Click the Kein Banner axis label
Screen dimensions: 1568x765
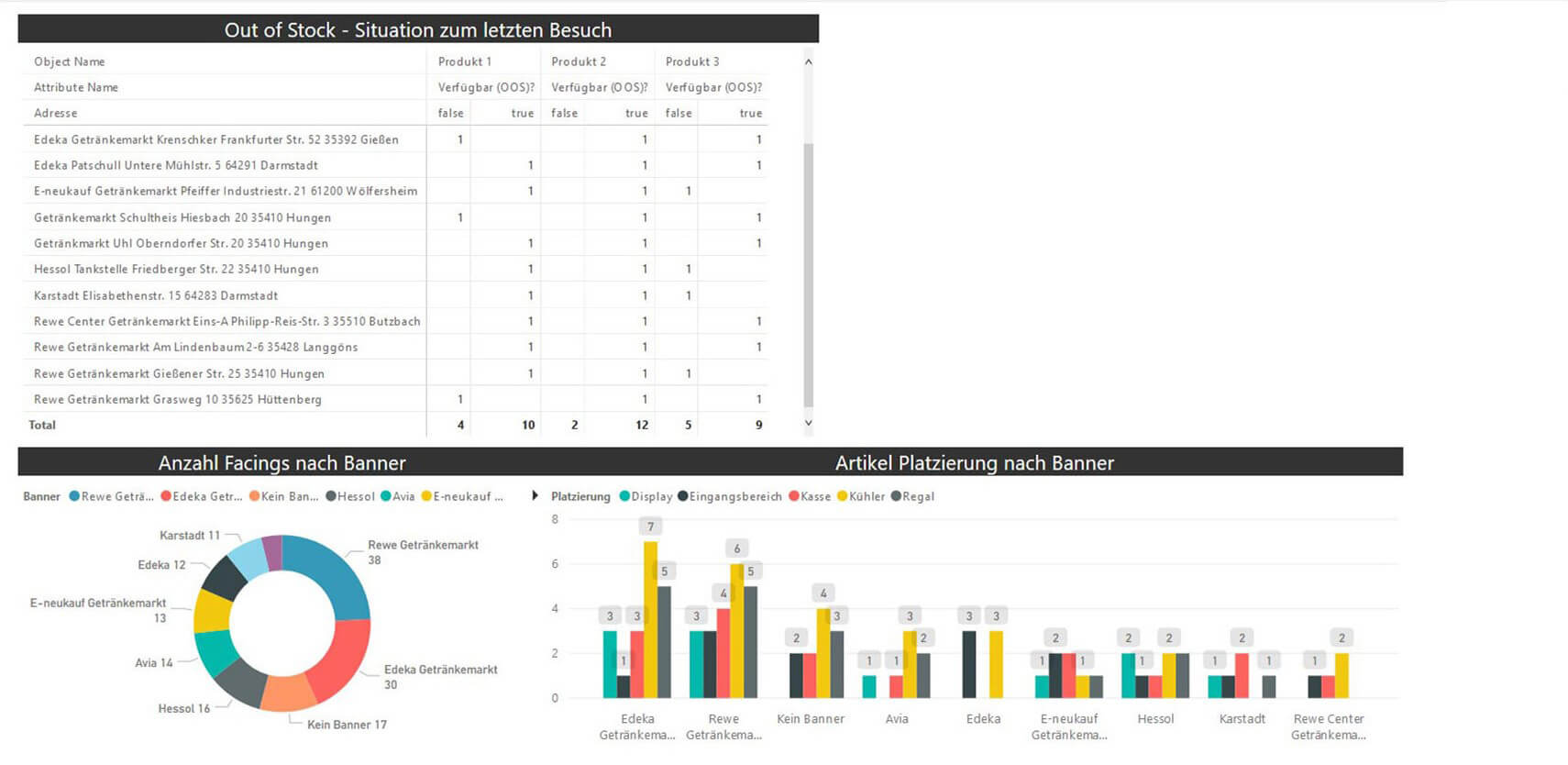(811, 719)
